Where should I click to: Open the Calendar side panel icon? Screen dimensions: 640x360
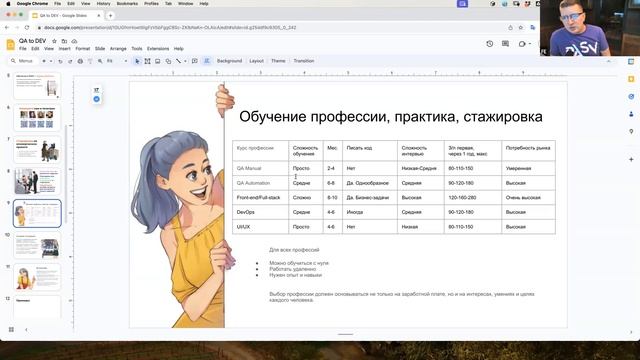coord(631,62)
